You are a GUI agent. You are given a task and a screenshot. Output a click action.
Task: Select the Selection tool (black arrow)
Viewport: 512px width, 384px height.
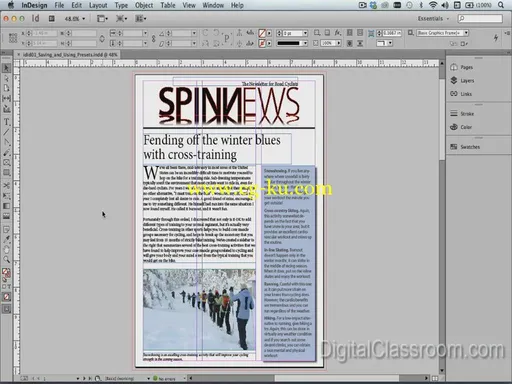point(6,68)
